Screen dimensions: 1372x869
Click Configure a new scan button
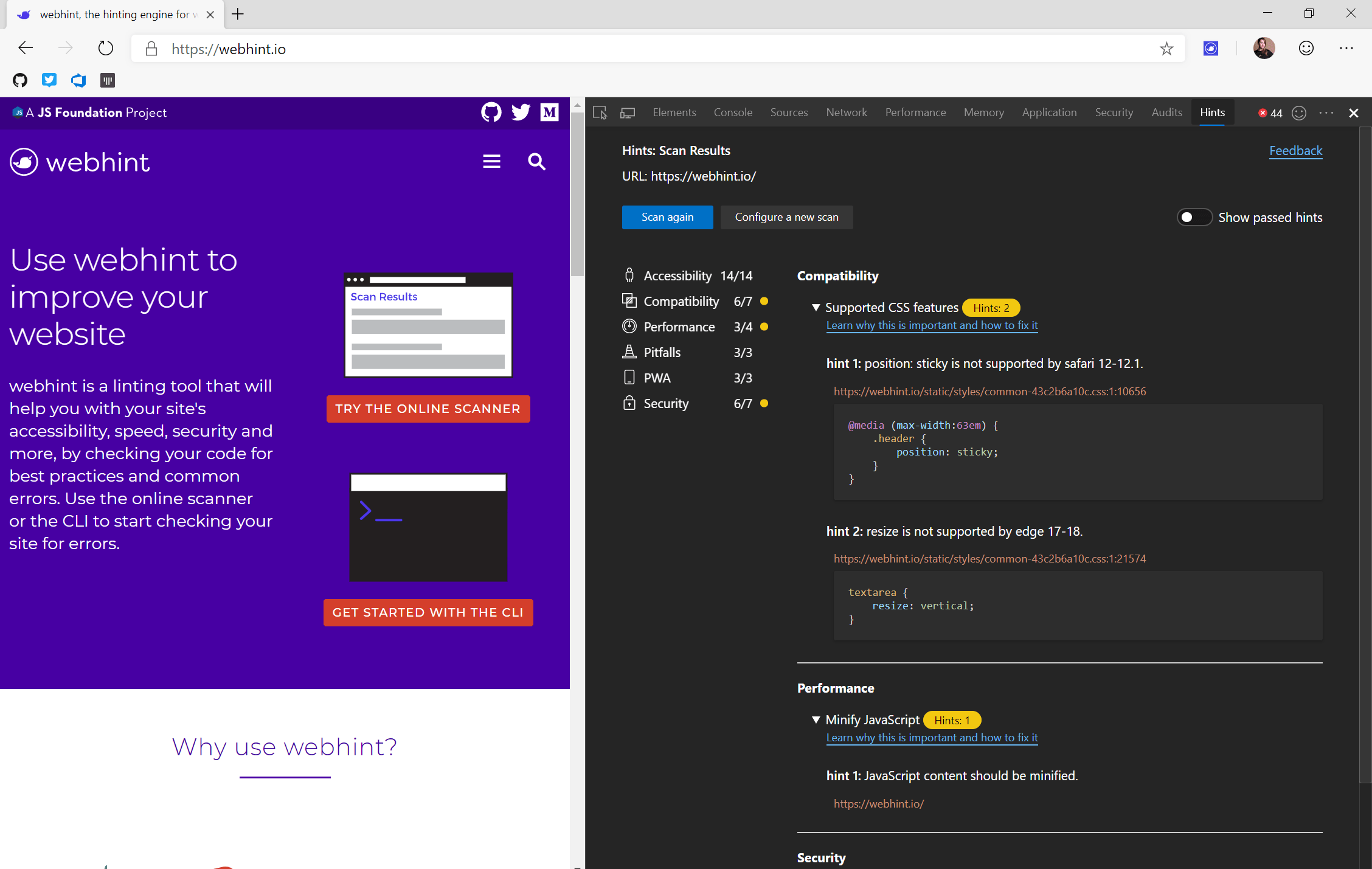[786, 218]
